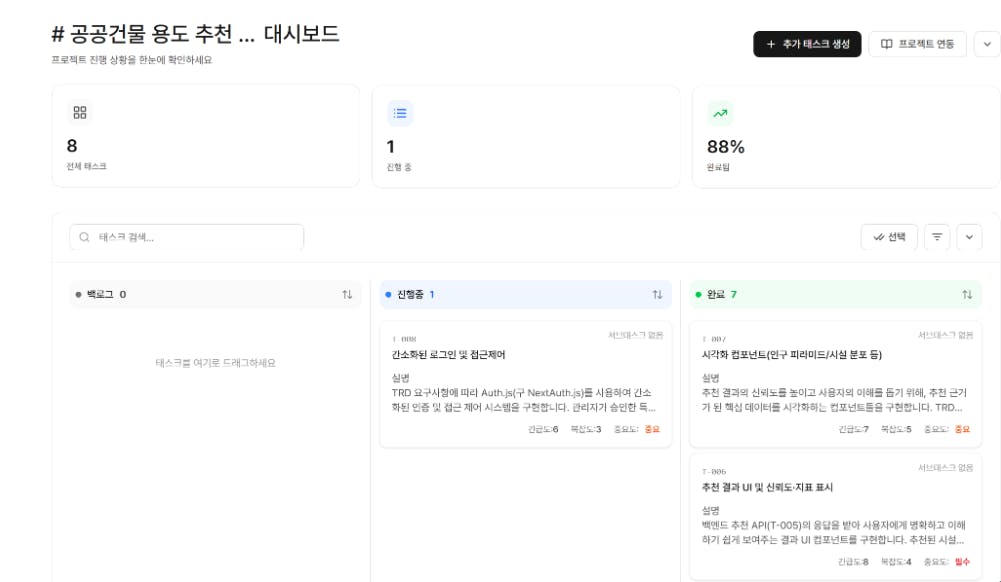Click the 1 진행 중 summary card
Screen dimensions: 1001x582
526,136
